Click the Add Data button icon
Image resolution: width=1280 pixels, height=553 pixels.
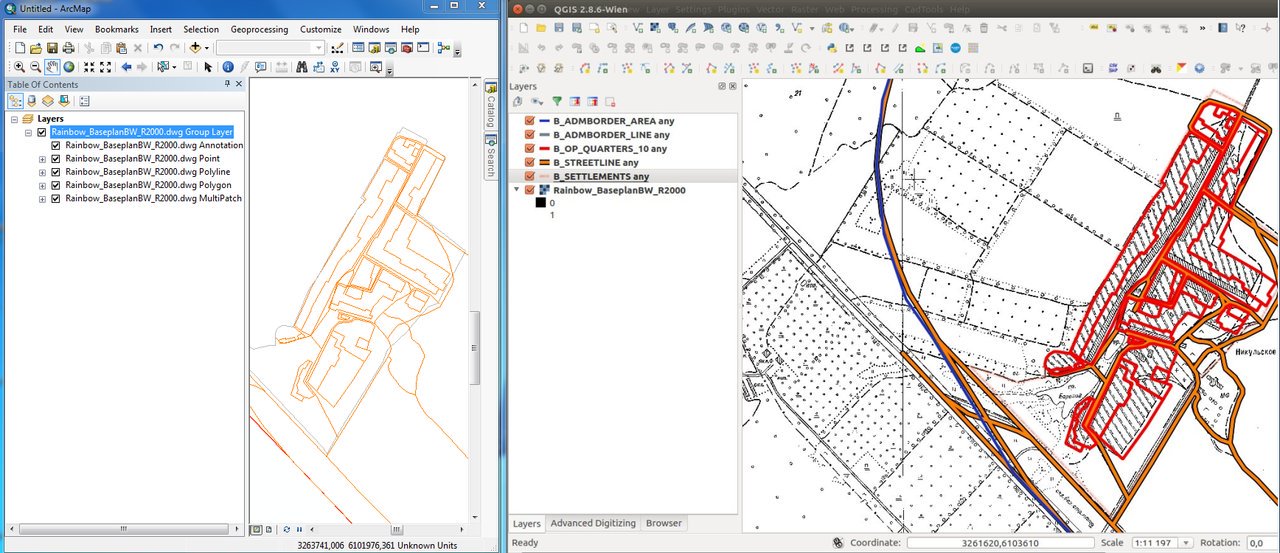point(195,48)
